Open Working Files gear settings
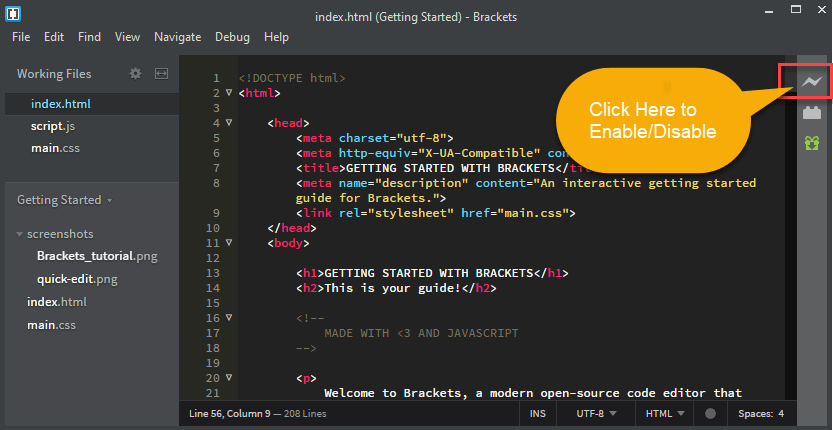This screenshot has height=430, width=833. tap(136, 74)
